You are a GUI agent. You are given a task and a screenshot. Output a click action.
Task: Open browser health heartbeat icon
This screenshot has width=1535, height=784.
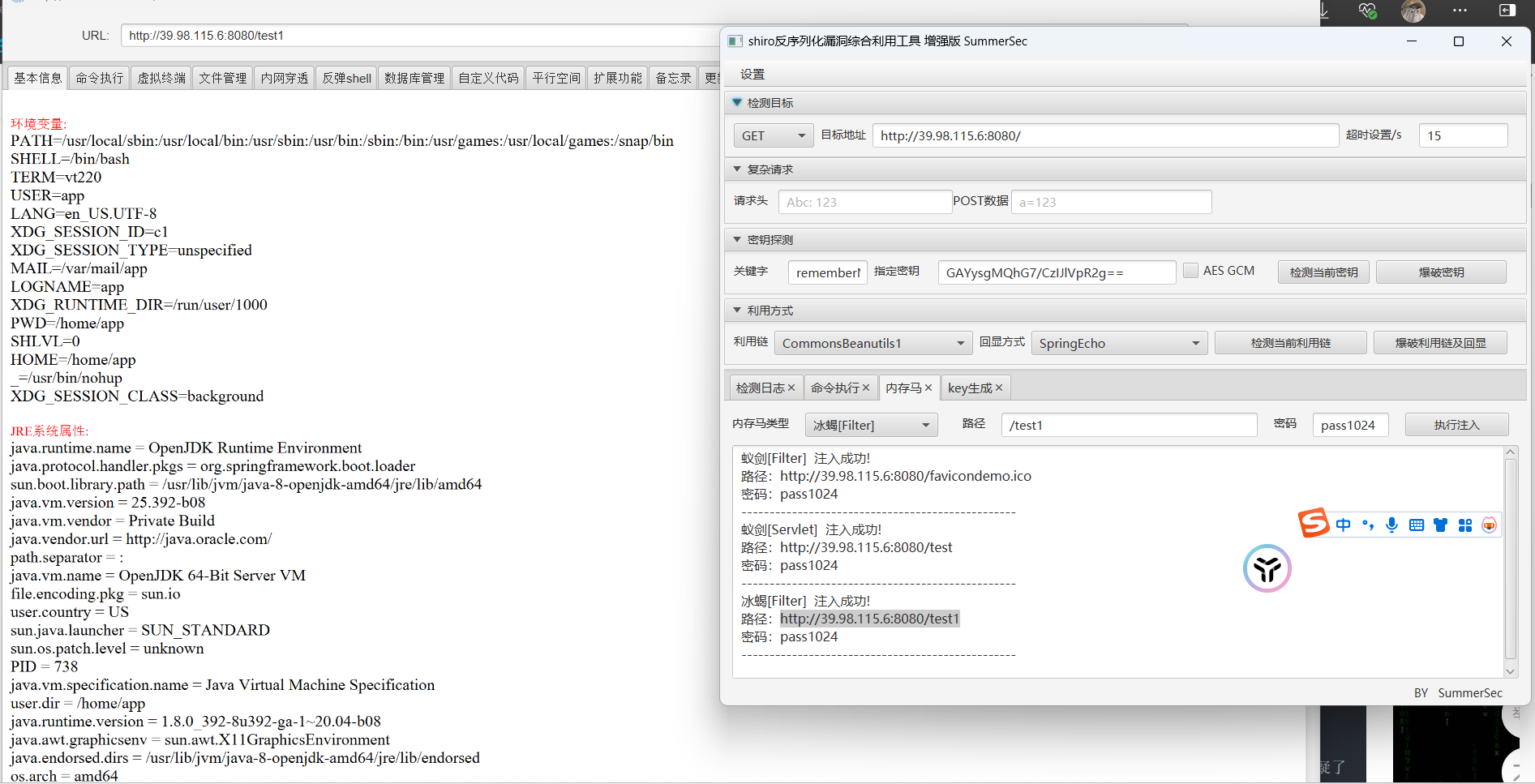coord(1367,10)
